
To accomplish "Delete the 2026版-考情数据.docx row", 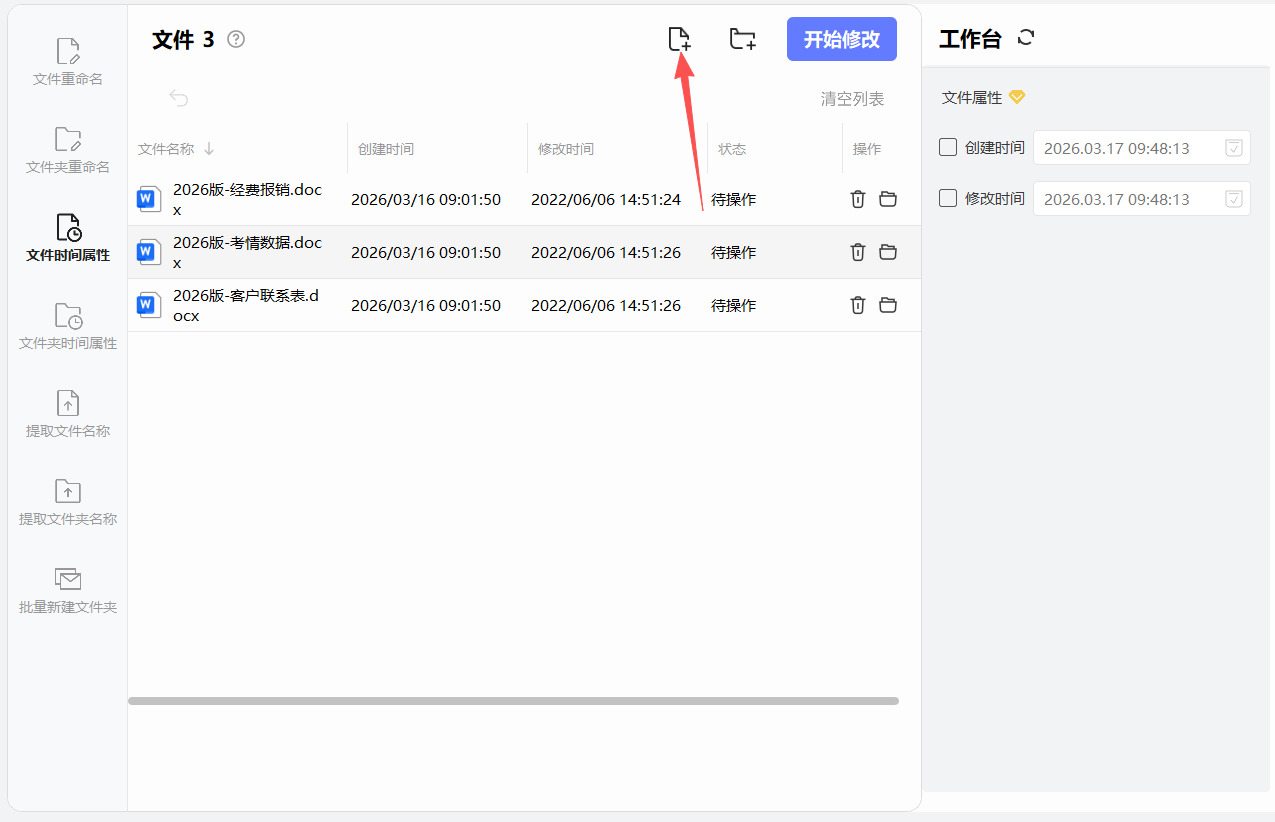I will pos(857,252).
